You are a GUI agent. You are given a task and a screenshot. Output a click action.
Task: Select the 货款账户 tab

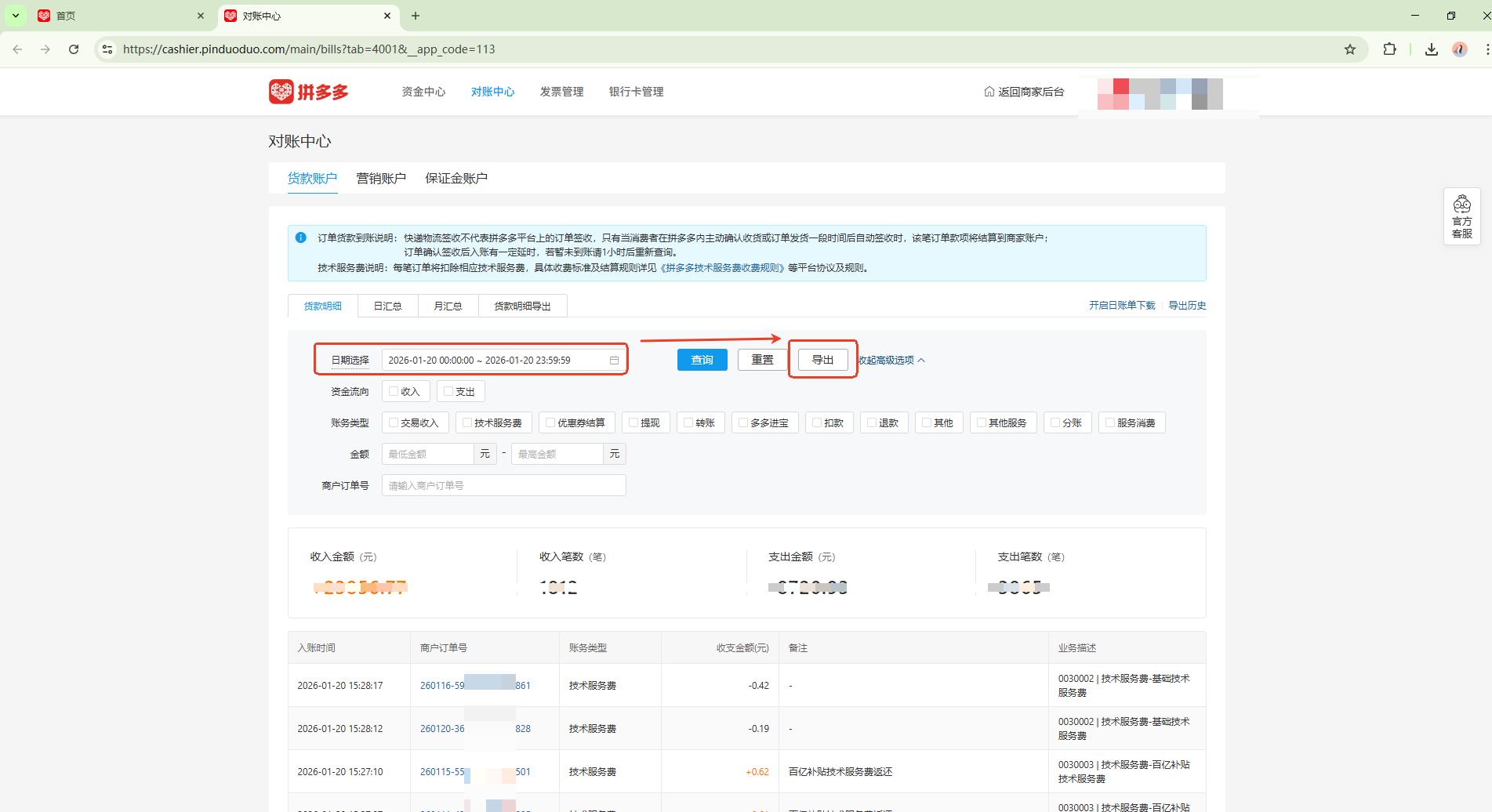point(312,179)
